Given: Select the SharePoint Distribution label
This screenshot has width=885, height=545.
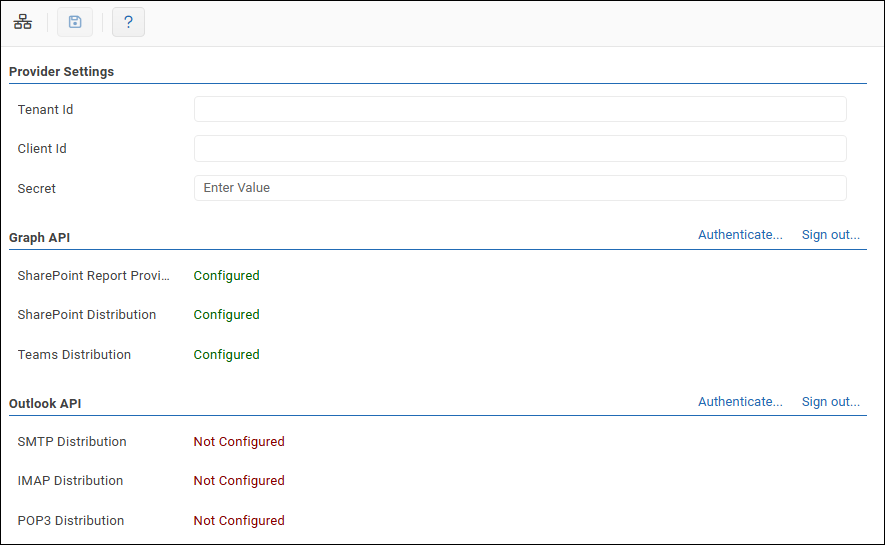Looking at the screenshot, I should coord(87,315).
